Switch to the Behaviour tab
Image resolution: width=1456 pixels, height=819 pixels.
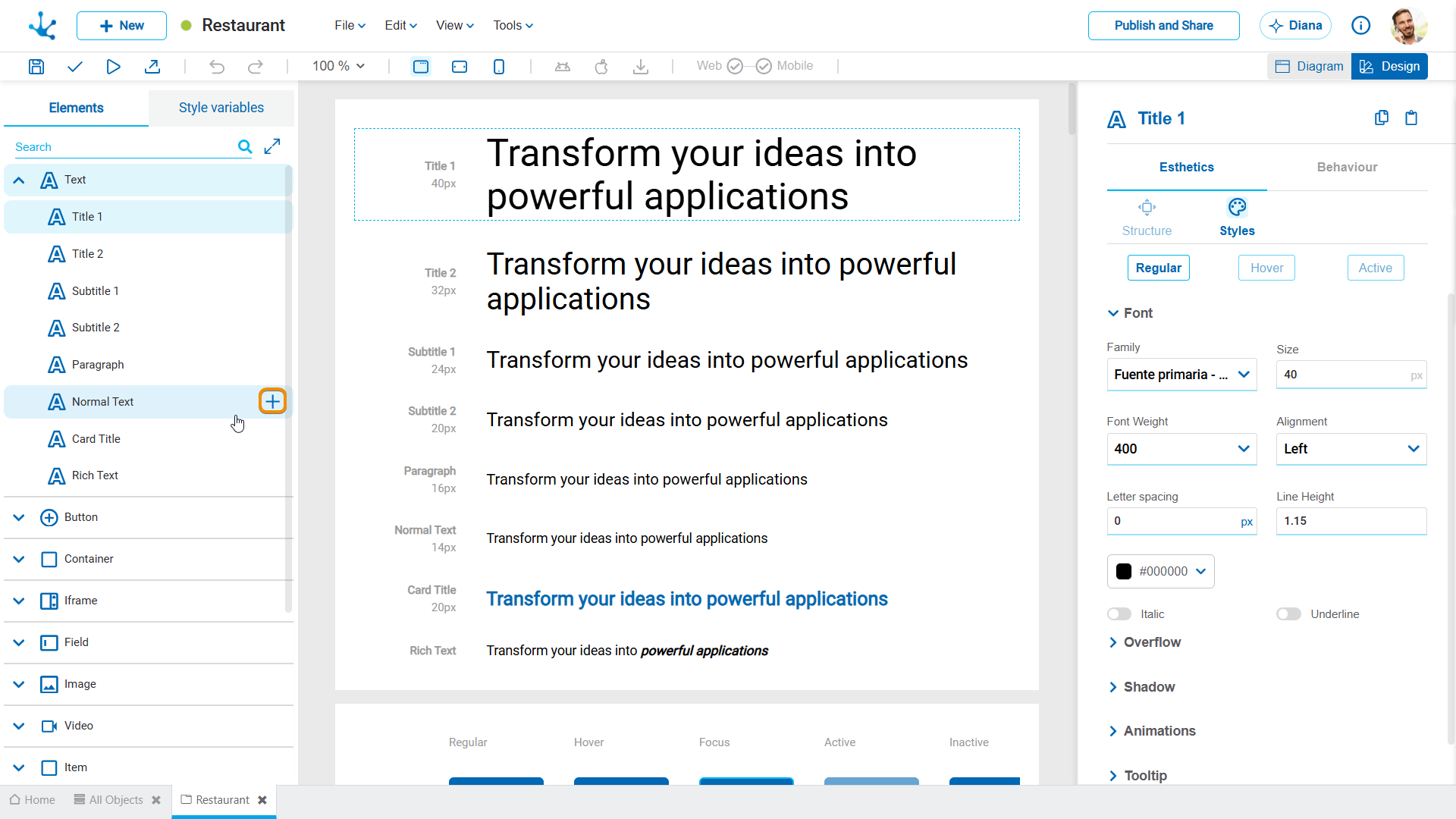1347,167
